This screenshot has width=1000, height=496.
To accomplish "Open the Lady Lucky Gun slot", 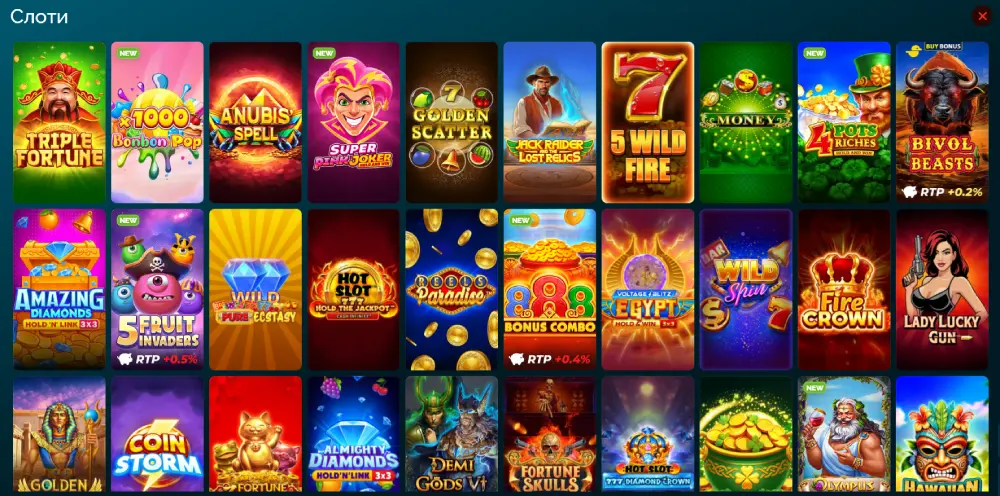I will click(943, 289).
